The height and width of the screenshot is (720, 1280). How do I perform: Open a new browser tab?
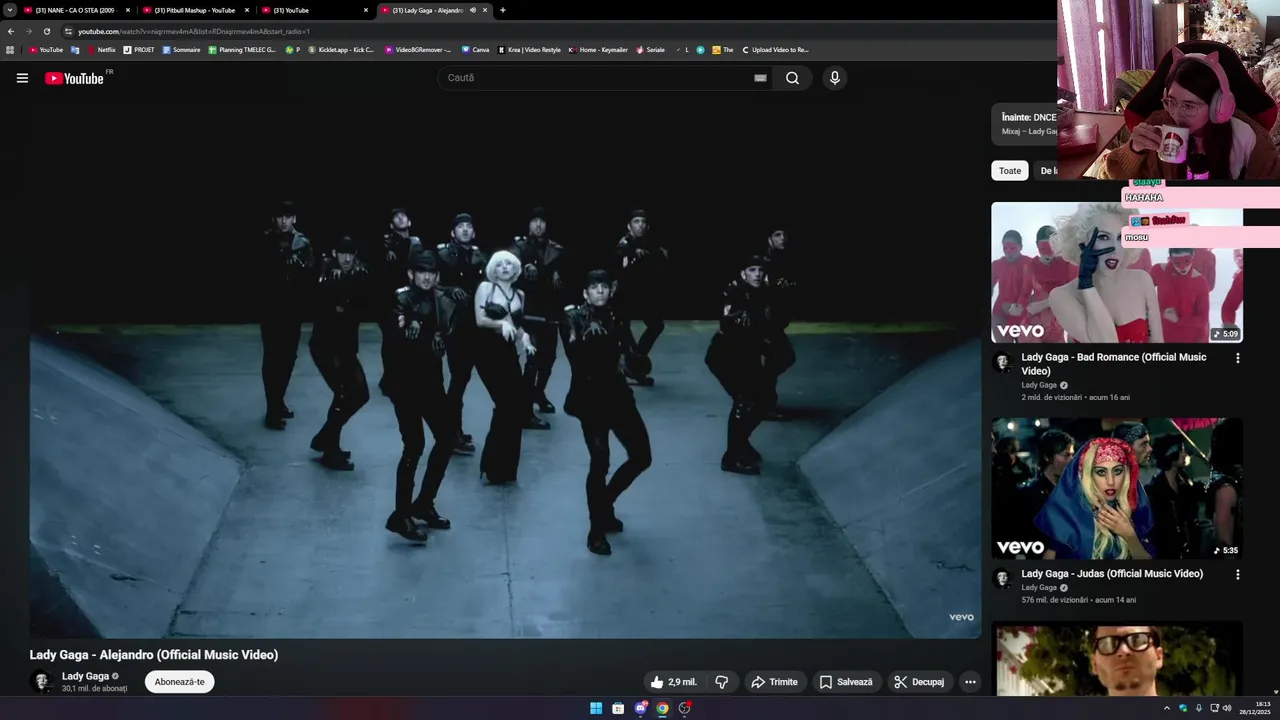point(502,10)
